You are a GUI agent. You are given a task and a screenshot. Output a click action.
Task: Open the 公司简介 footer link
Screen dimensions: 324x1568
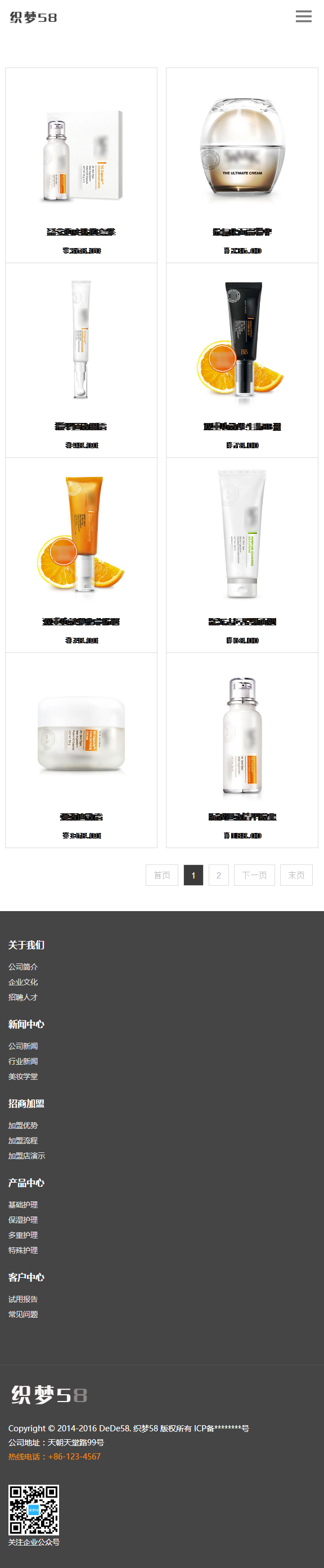coord(23,967)
